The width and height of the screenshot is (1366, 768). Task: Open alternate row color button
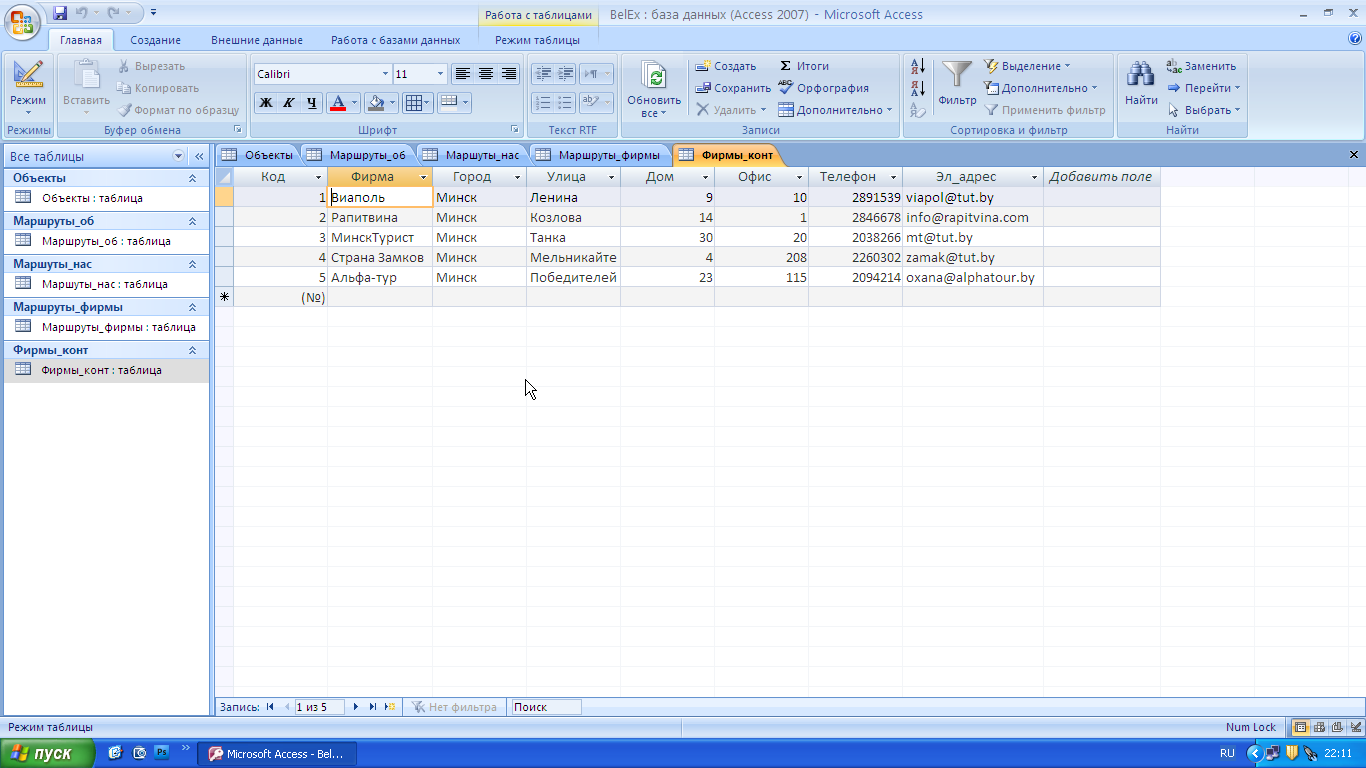pyautogui.click(x=454, y=102)
